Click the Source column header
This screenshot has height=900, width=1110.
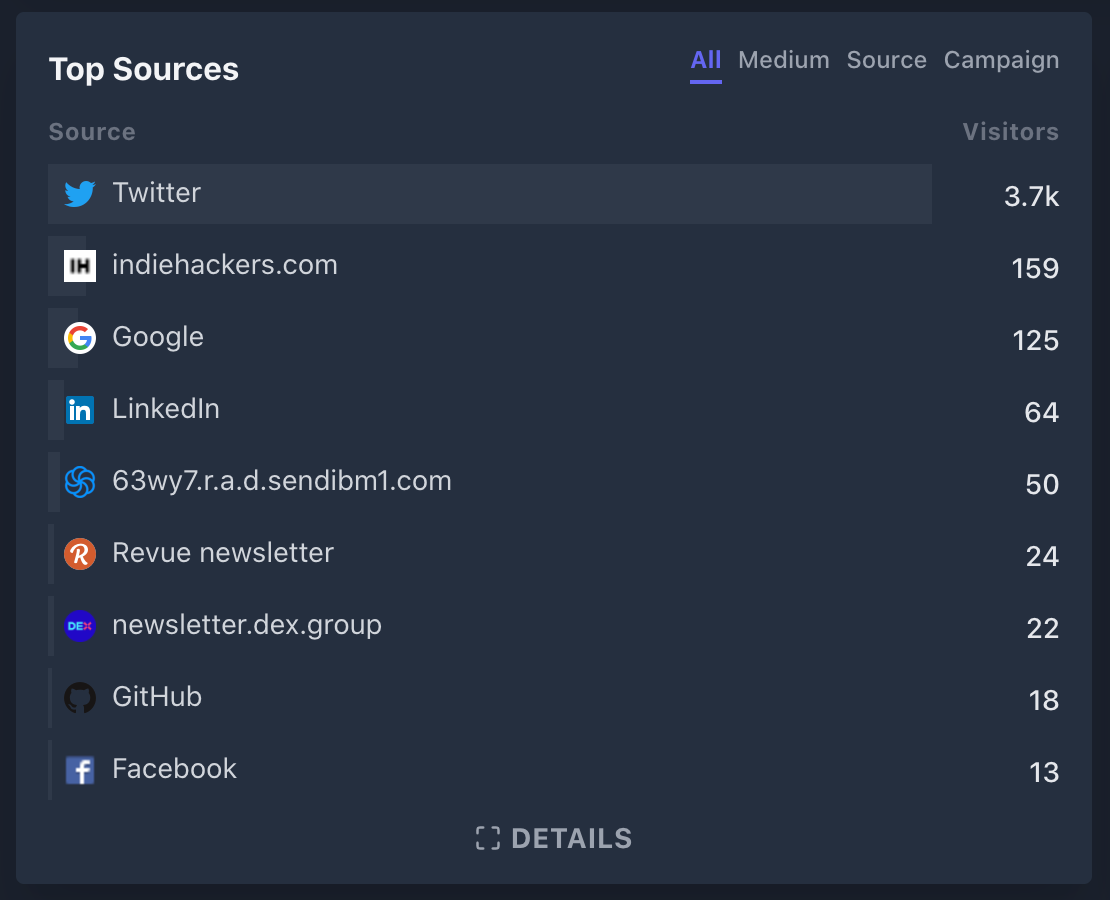(x=92, y=132)
